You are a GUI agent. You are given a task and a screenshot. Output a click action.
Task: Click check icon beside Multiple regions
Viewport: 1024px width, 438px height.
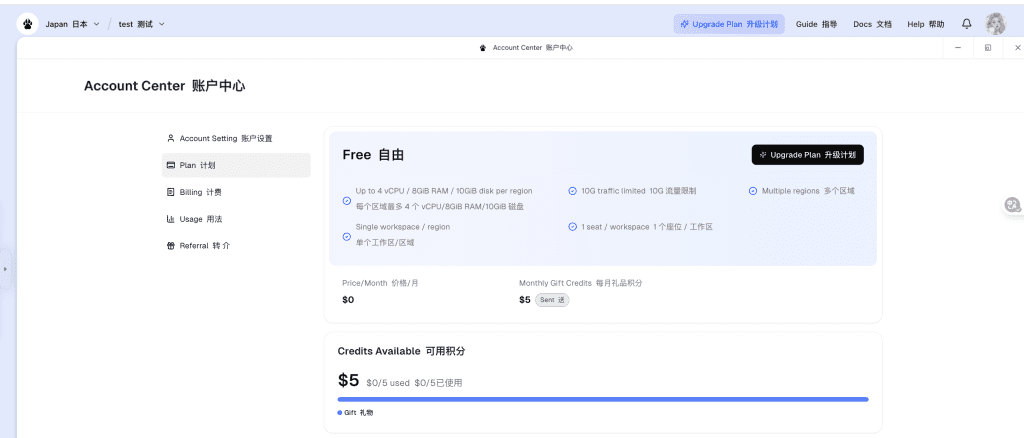752,191
